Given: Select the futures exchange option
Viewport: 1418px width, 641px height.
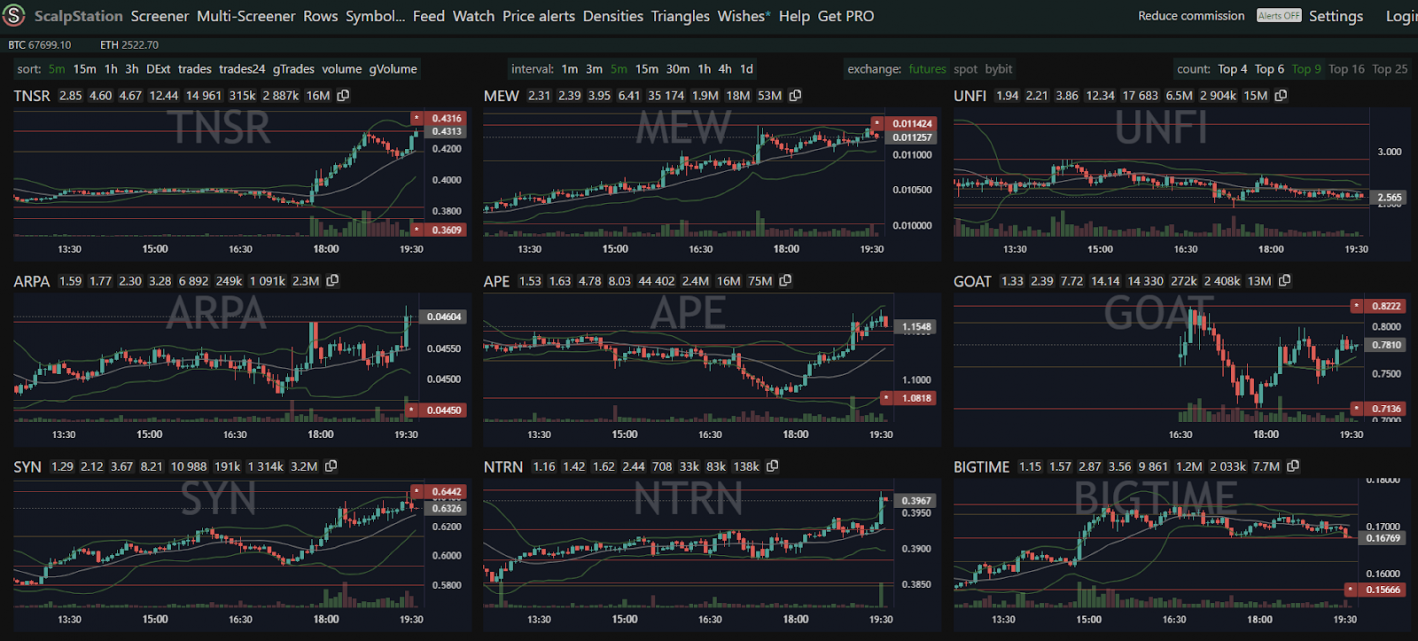Looking at the screenshot, I should point(927,69).
